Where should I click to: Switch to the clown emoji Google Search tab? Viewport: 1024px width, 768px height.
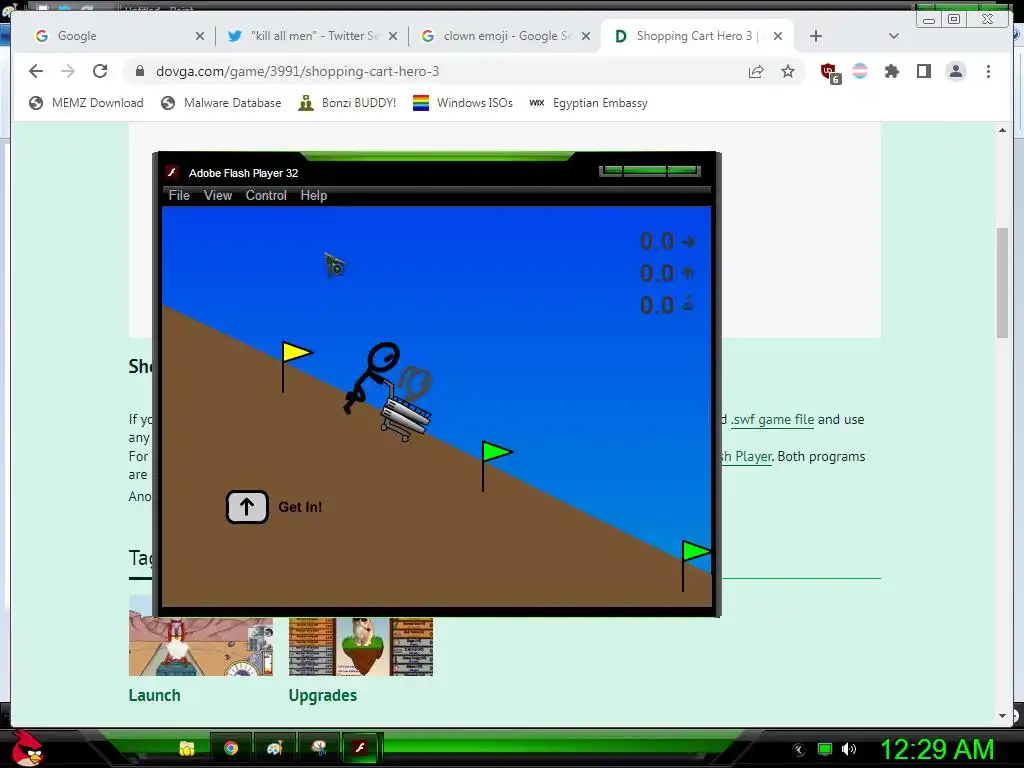(507, 36)
